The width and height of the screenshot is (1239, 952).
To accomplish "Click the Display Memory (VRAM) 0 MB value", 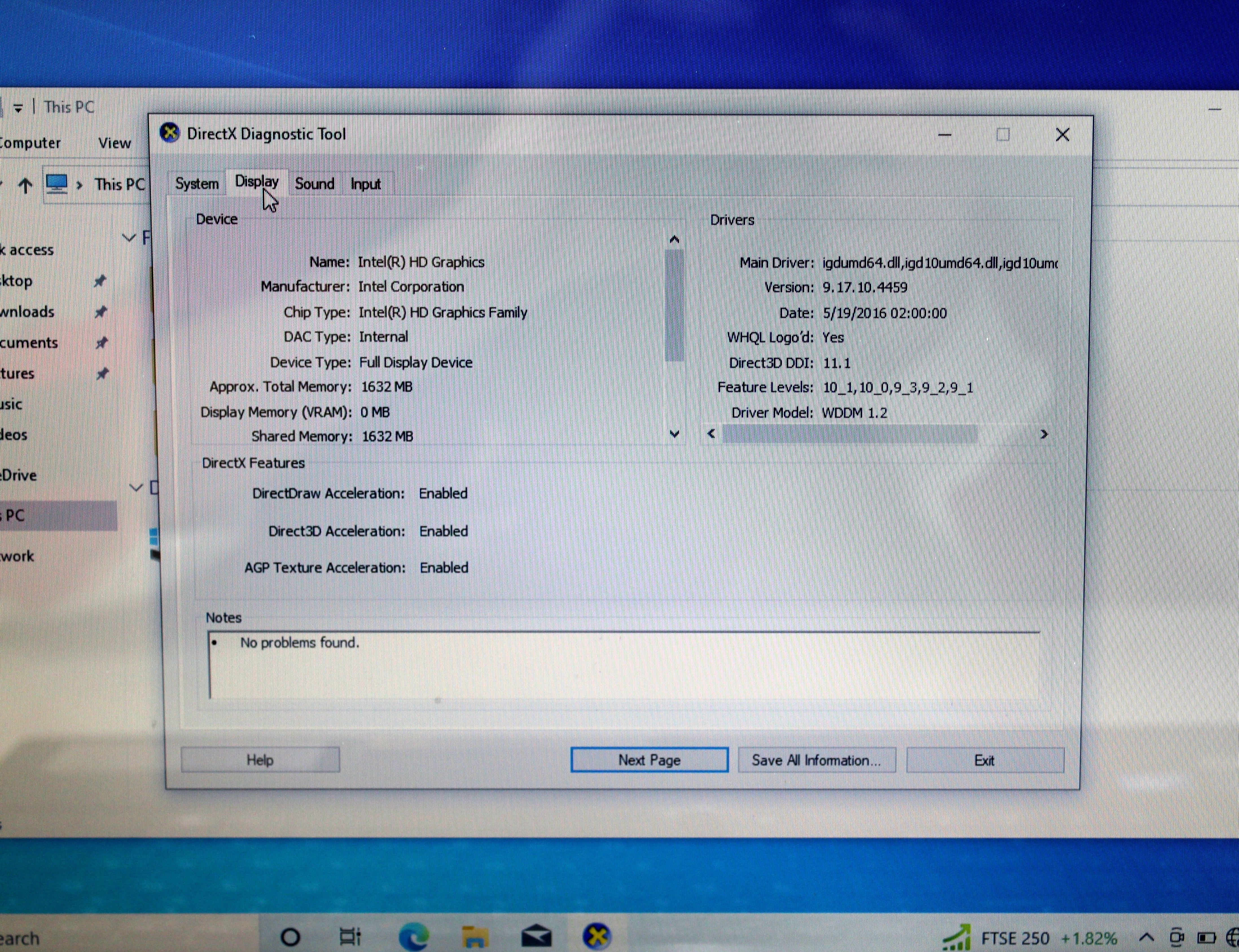I will tap(375, 412).
